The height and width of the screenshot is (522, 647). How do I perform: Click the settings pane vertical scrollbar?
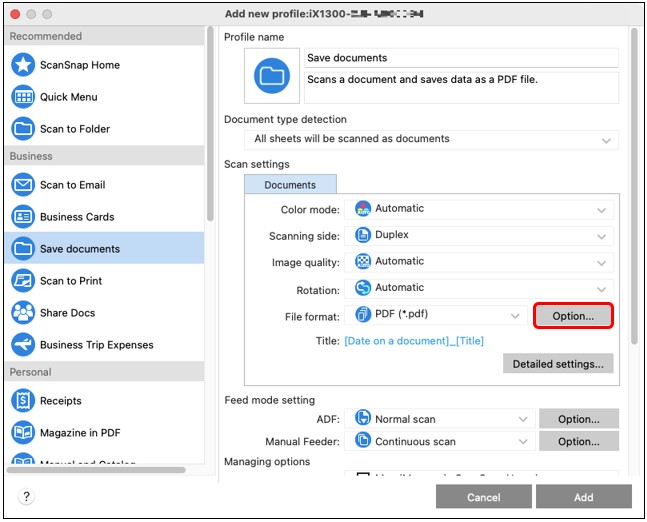[x=634, y=186]
